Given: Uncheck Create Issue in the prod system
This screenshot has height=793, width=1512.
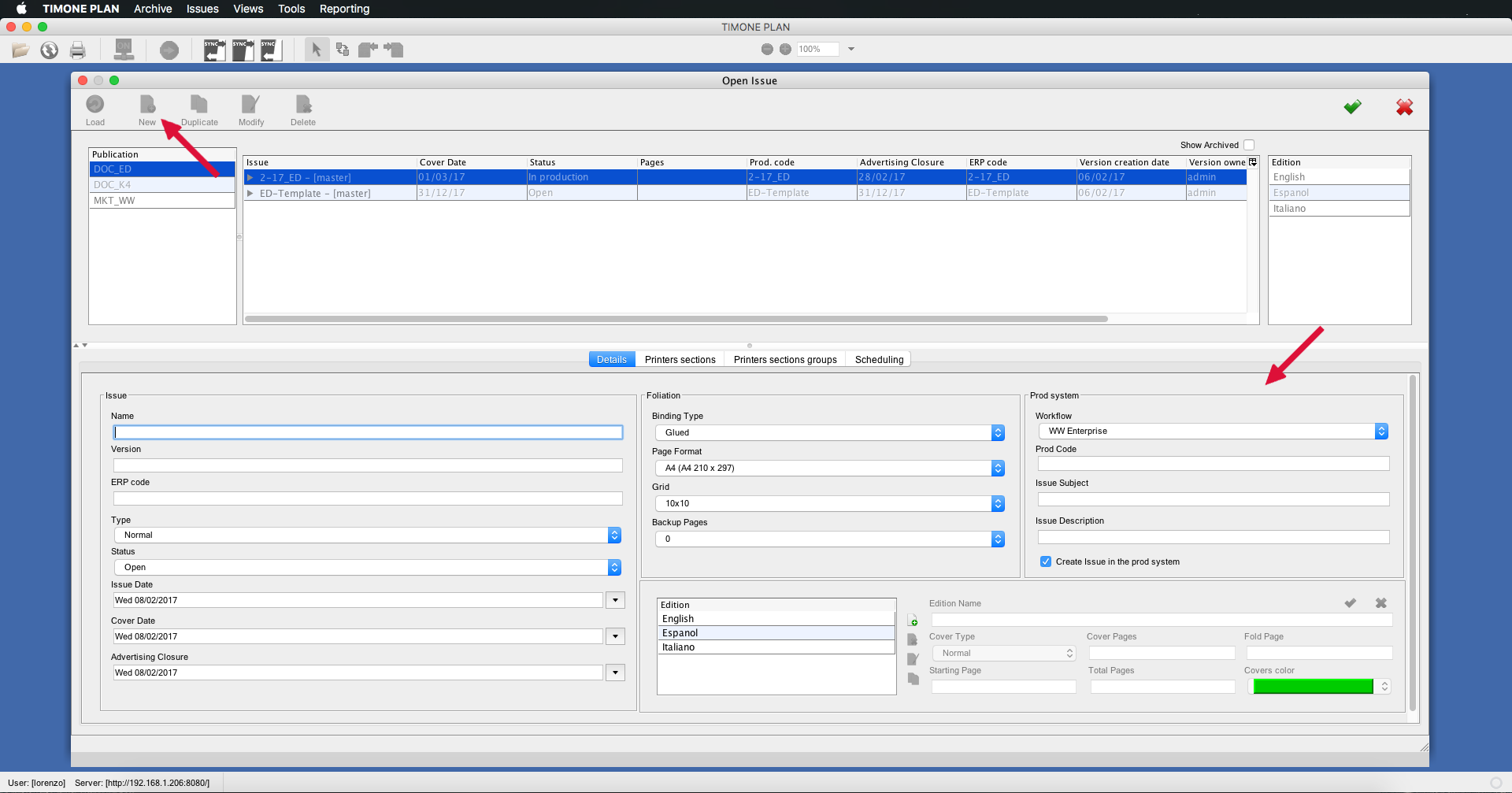Looking at the screenshot, I should pos(1046,561).
